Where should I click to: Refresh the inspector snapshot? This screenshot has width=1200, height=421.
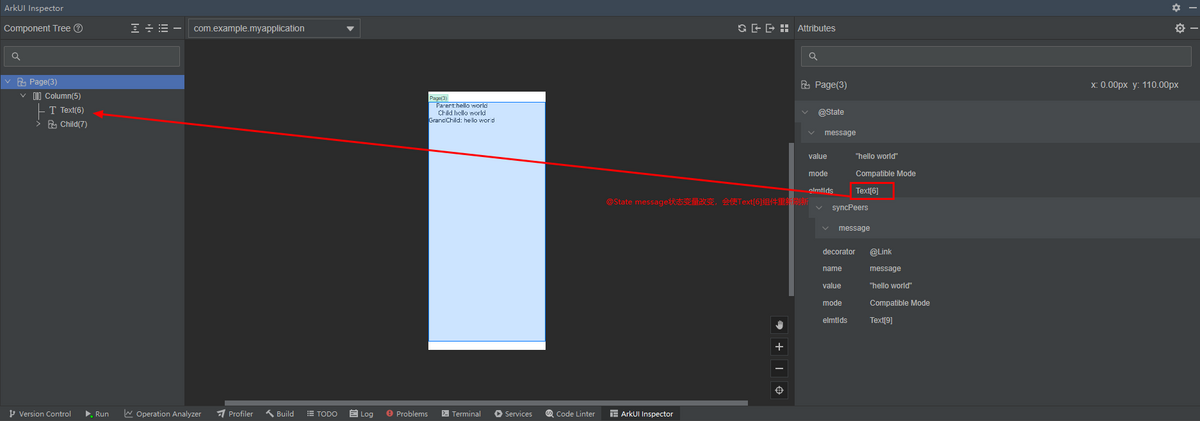[741, 28]
